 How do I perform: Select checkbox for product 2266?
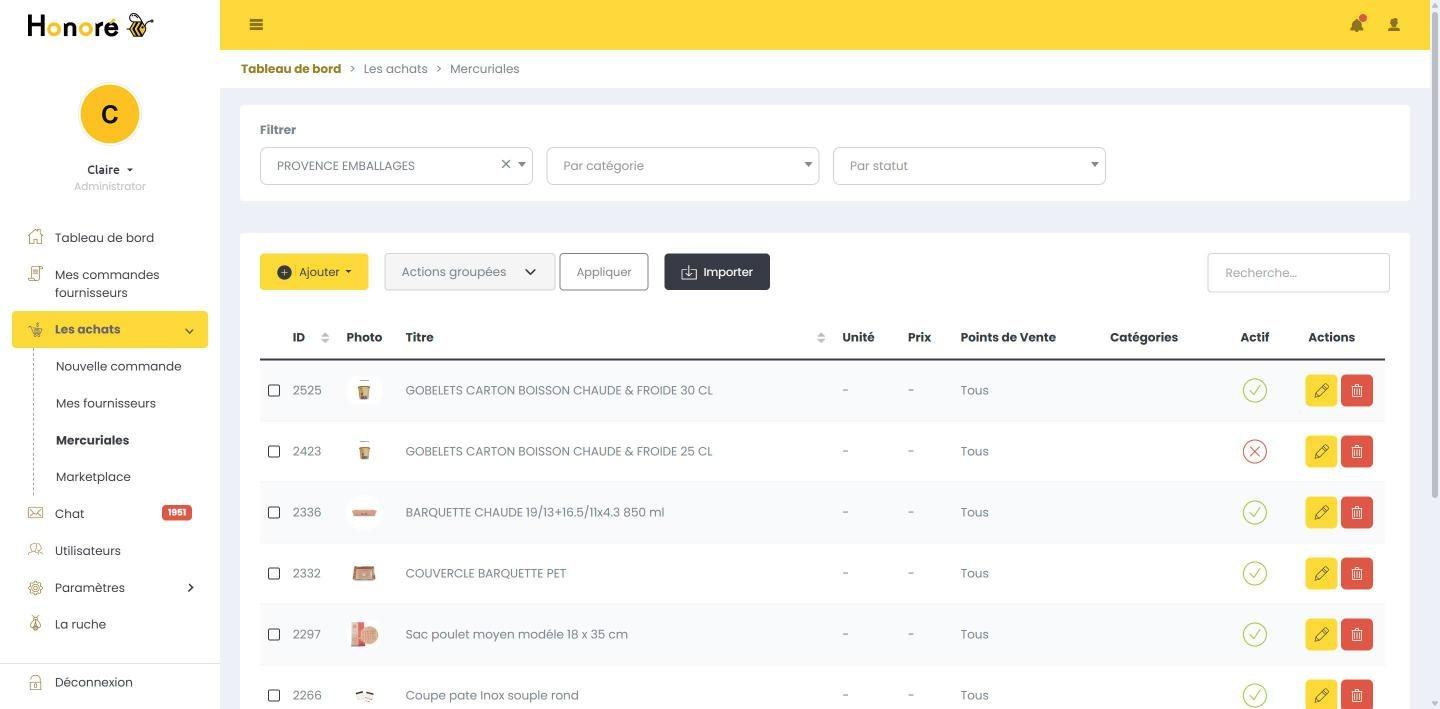pyautogui.click(x=274, y=695)
